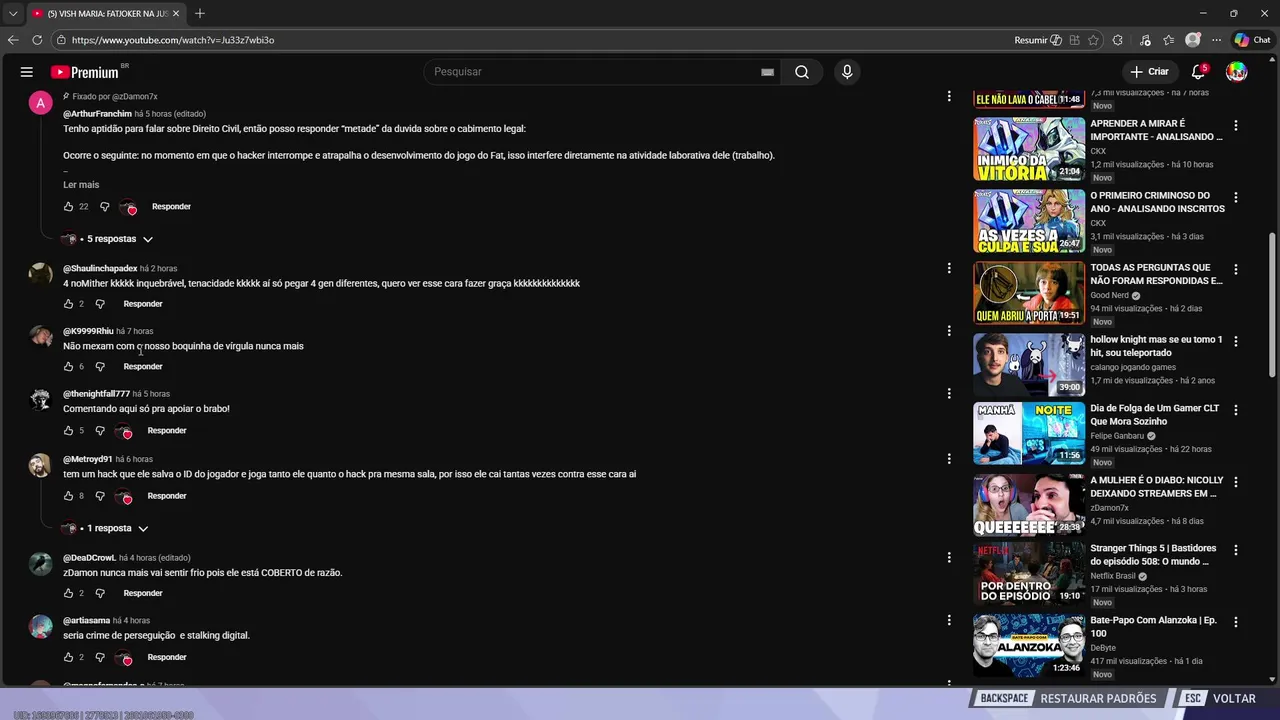Open on-screen keyboard in search box

(x=767, y=72)
